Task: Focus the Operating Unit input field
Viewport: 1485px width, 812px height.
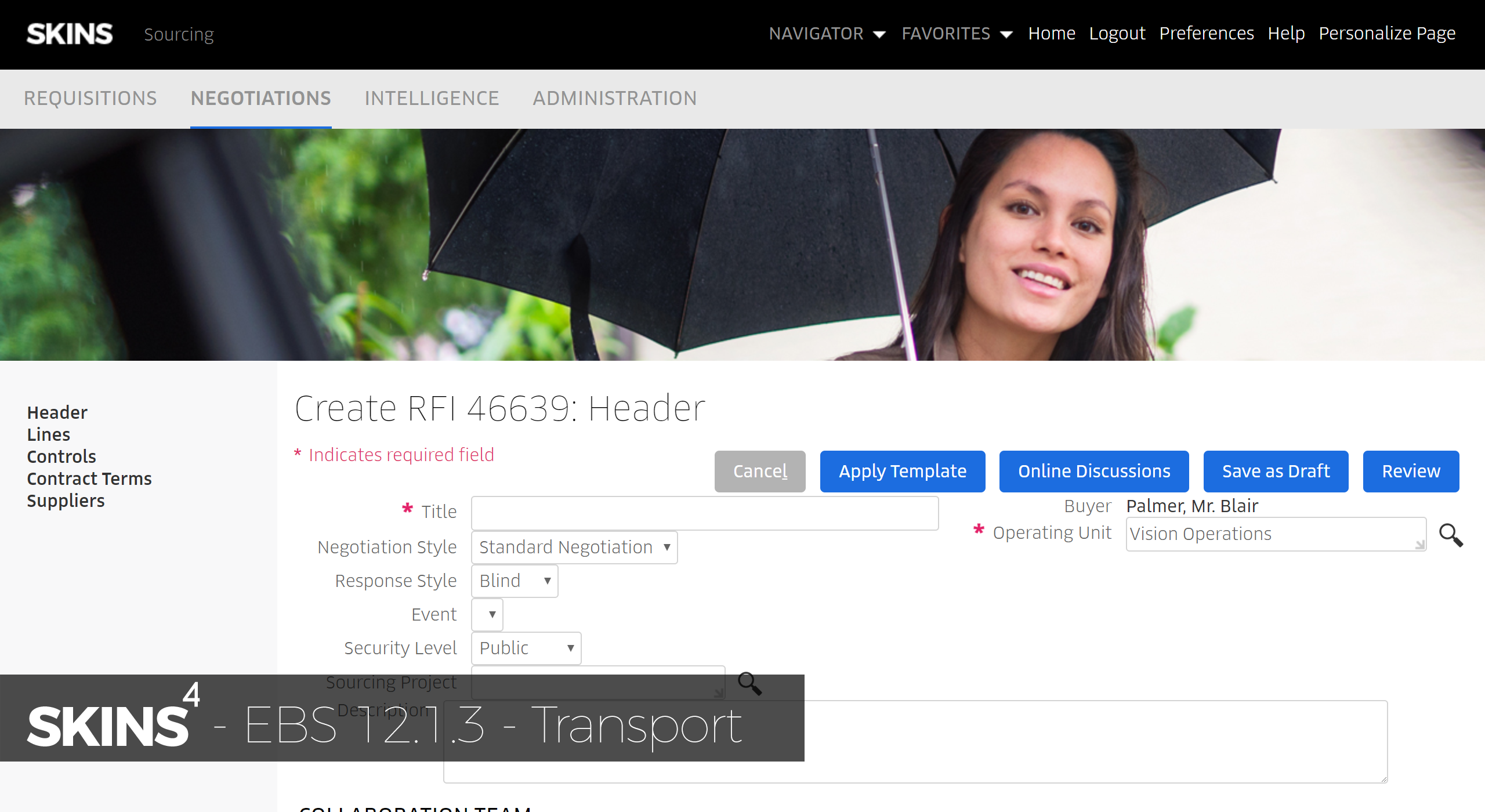Action: (x=1276, y=534)
